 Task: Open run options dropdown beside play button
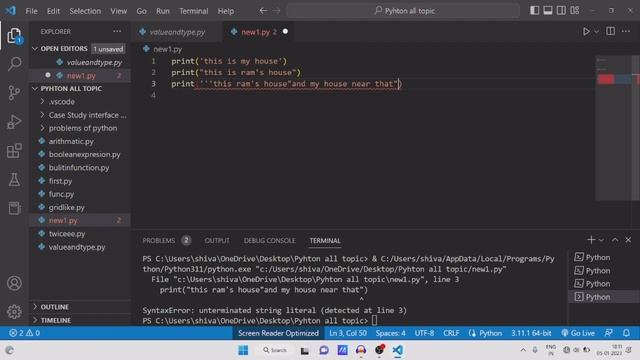(x=596, y=31)
